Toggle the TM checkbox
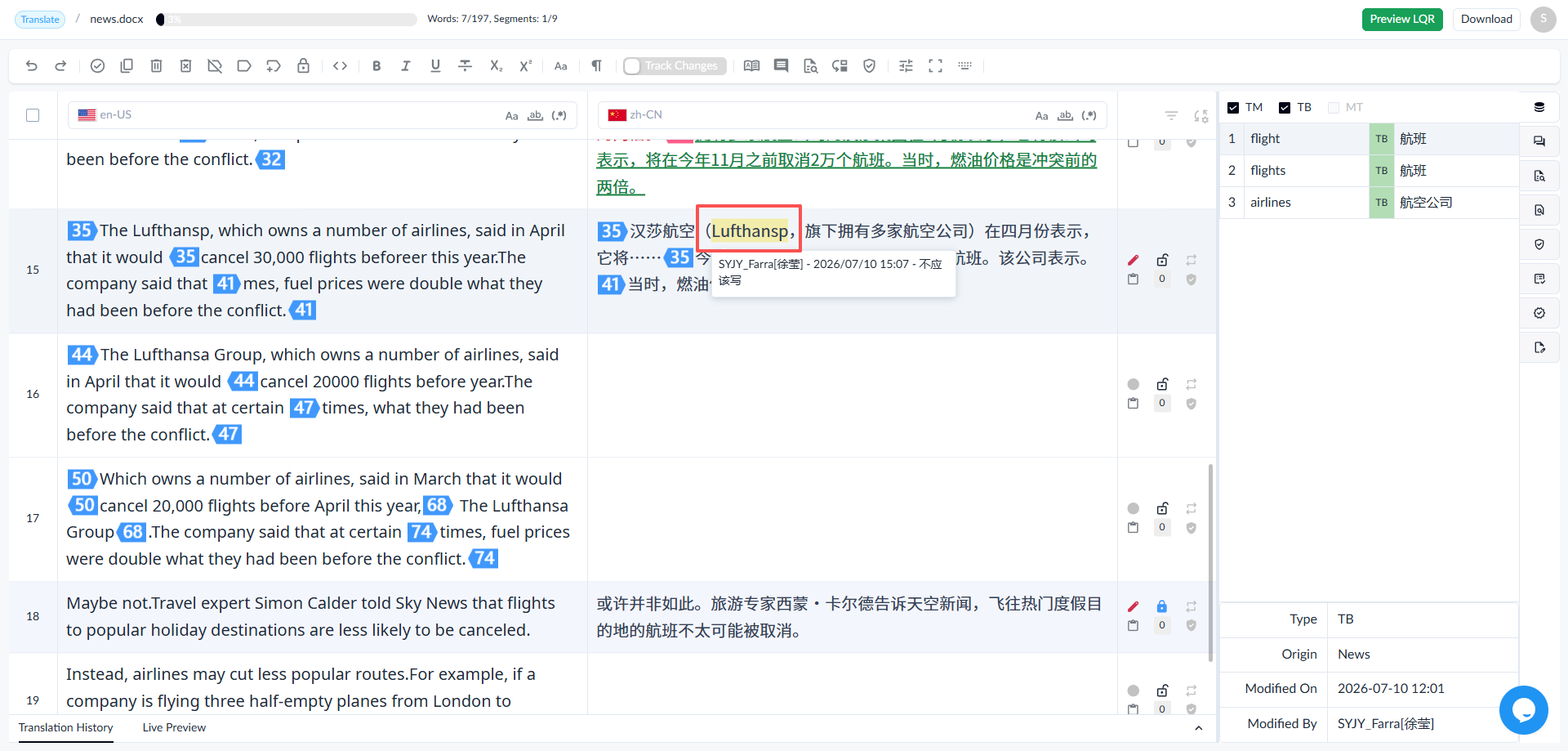Viewport: 1568px width, 751px height. (1233, 108)
